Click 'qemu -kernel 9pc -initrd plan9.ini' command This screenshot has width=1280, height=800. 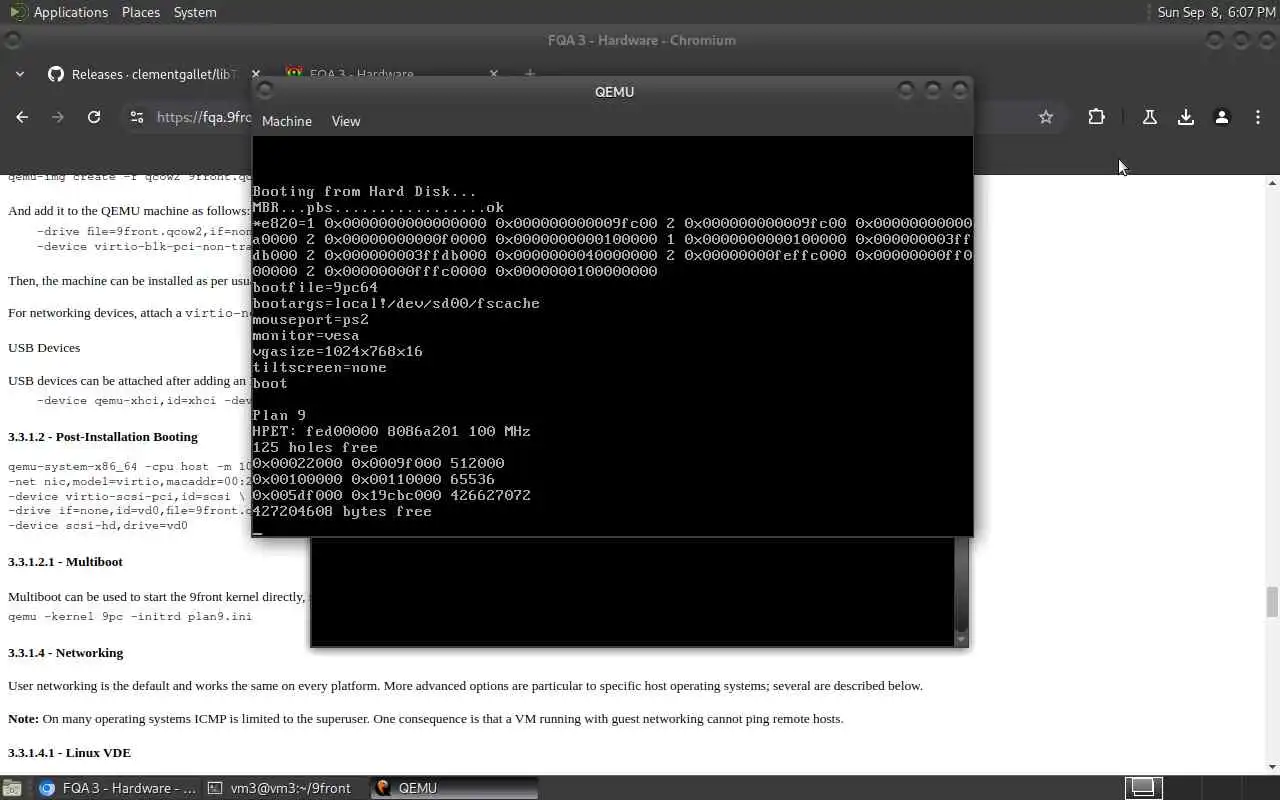(x=130, y=617)
